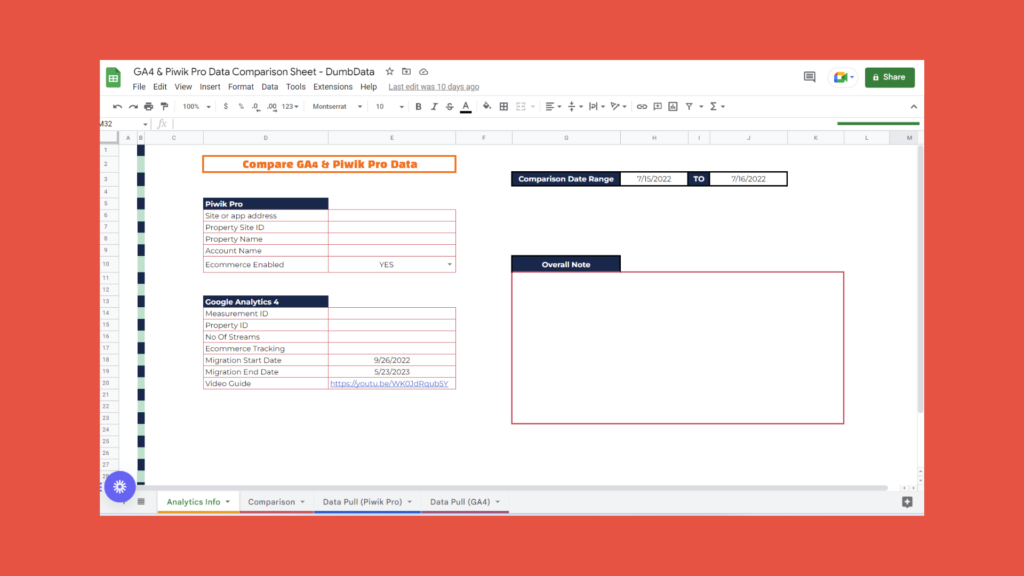Open the Help menu
This screenshot has width=1024, height=576.
point(368,87)
